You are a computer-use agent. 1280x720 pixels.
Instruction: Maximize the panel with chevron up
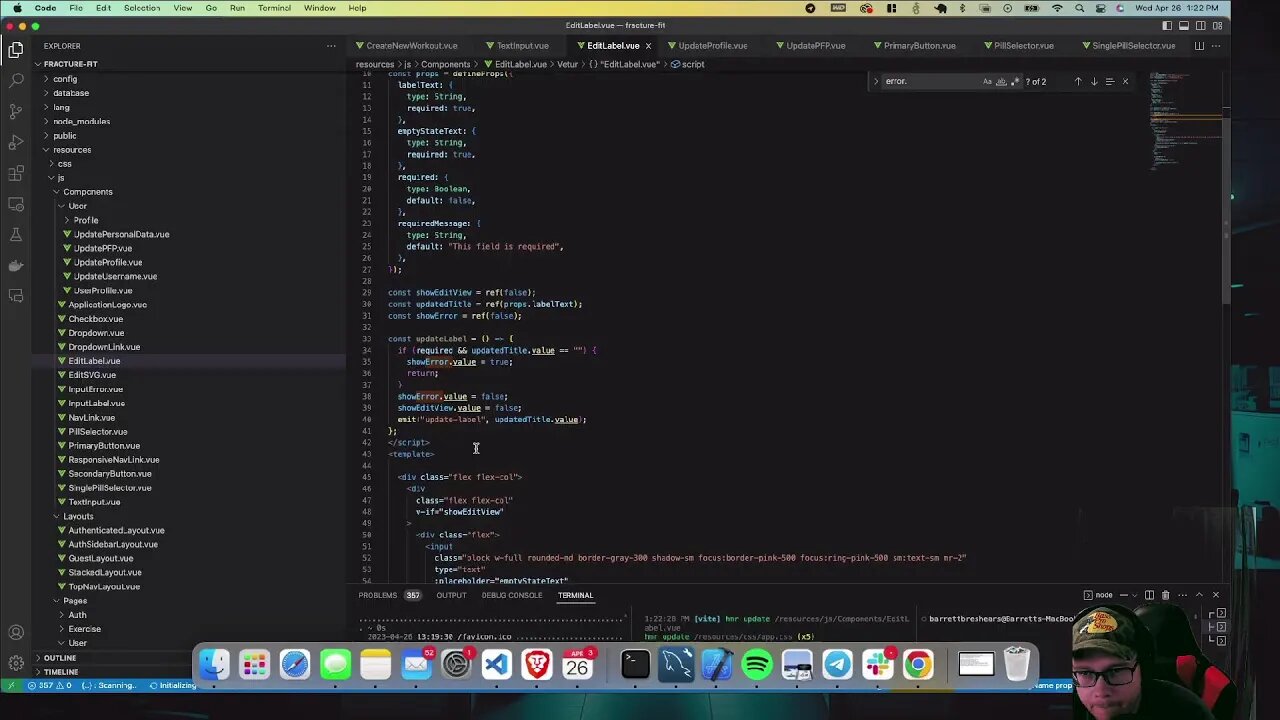[x=1200, y=595]
